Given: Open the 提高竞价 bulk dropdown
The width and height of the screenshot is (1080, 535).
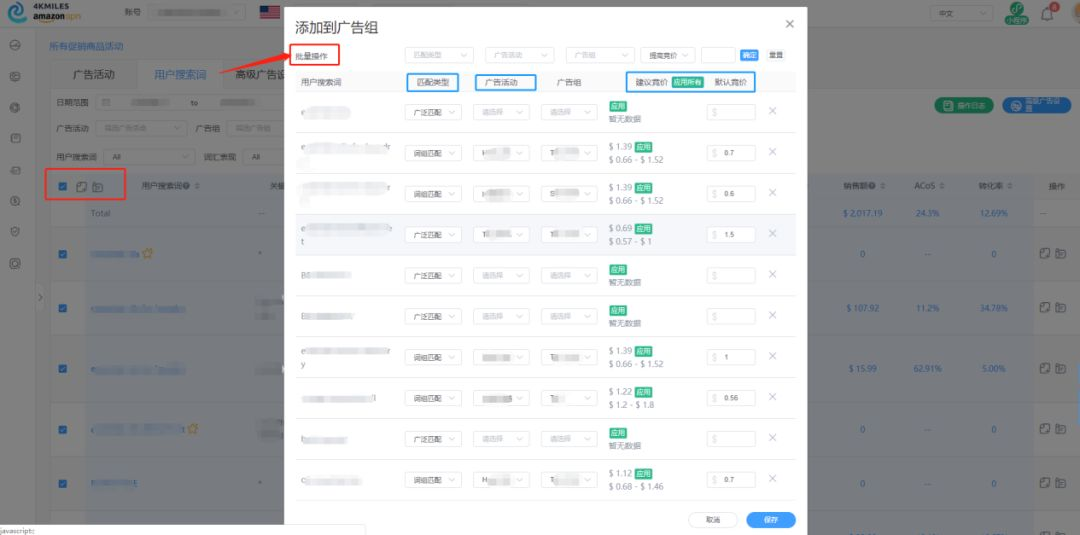Looking at the screenshot, I should click(x=667, y=55).
